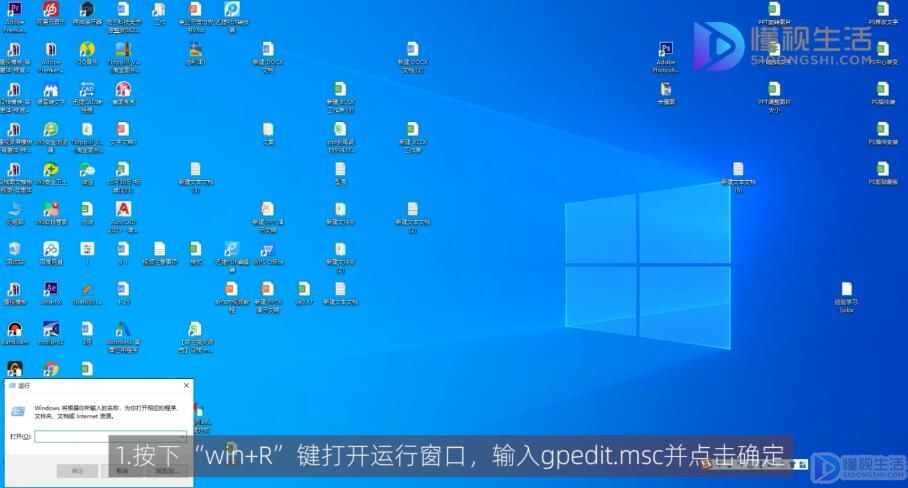Select the AutoCAD red A icon
Viewport: 908px width, 488px height.
click(123, 209)
